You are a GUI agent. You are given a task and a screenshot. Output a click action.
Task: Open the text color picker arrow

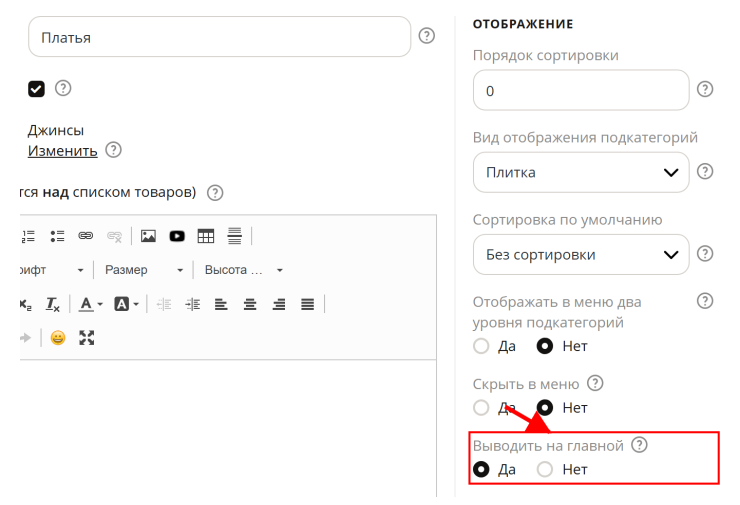pos(100,304)
